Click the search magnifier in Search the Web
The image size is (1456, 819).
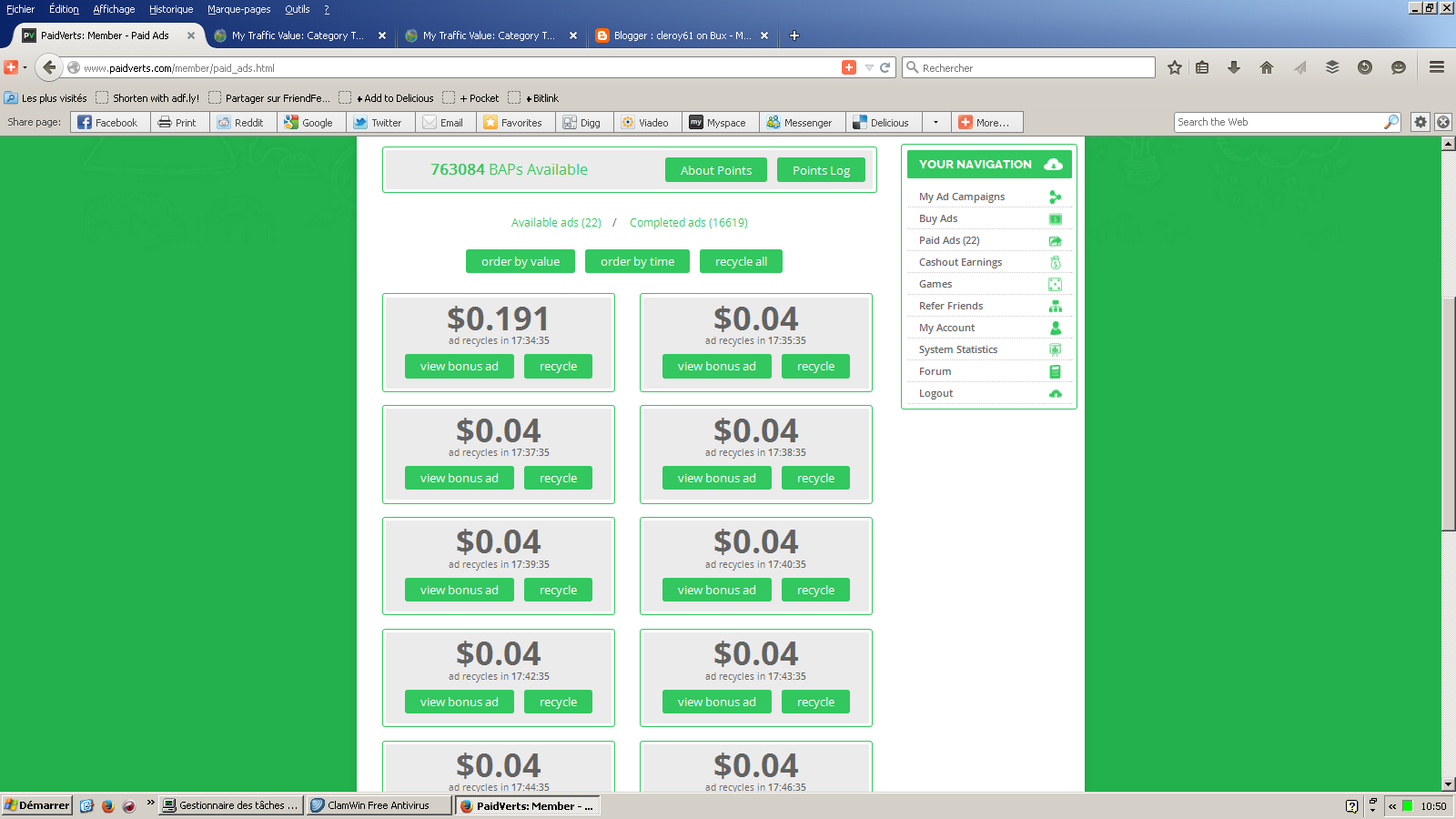tap(1391, 122)
